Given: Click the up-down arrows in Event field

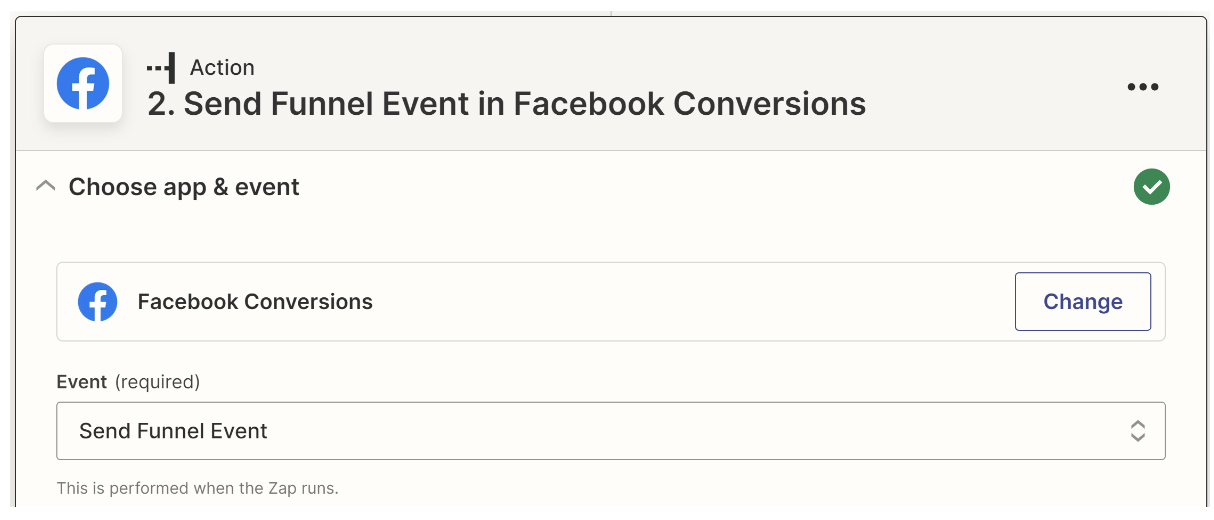Looking at the screenshot, I should (1138, 431).
